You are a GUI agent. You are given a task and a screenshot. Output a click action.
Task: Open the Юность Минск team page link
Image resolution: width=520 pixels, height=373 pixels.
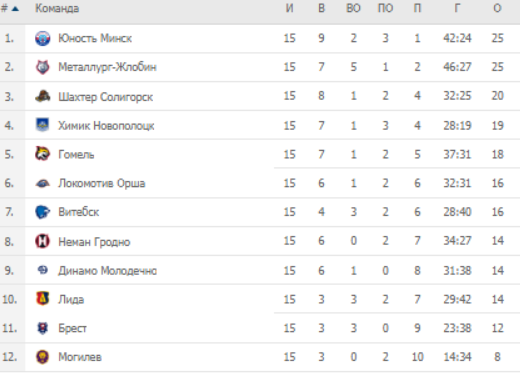[95, 38]
